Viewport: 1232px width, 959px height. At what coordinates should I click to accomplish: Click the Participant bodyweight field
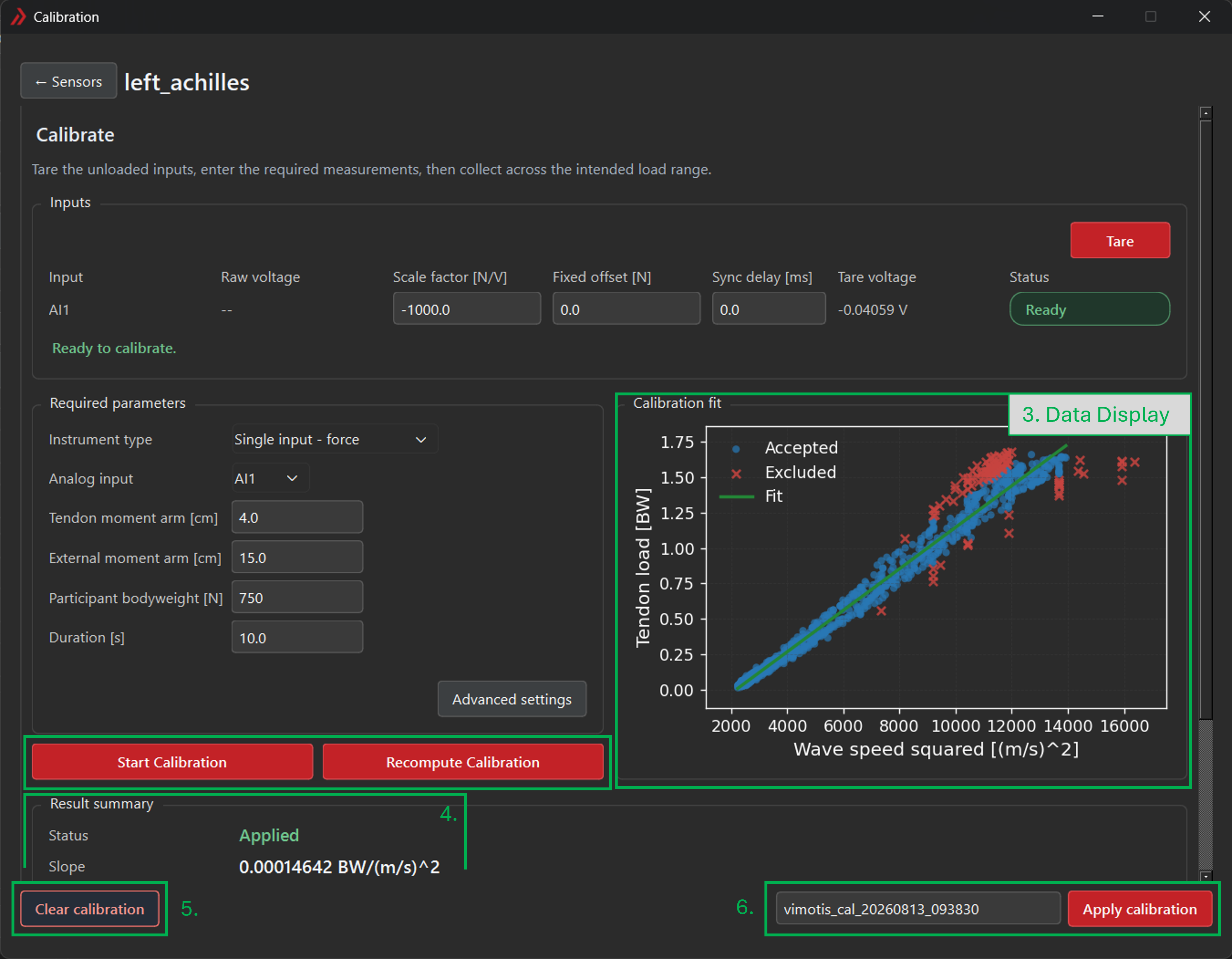pos(297,598)
